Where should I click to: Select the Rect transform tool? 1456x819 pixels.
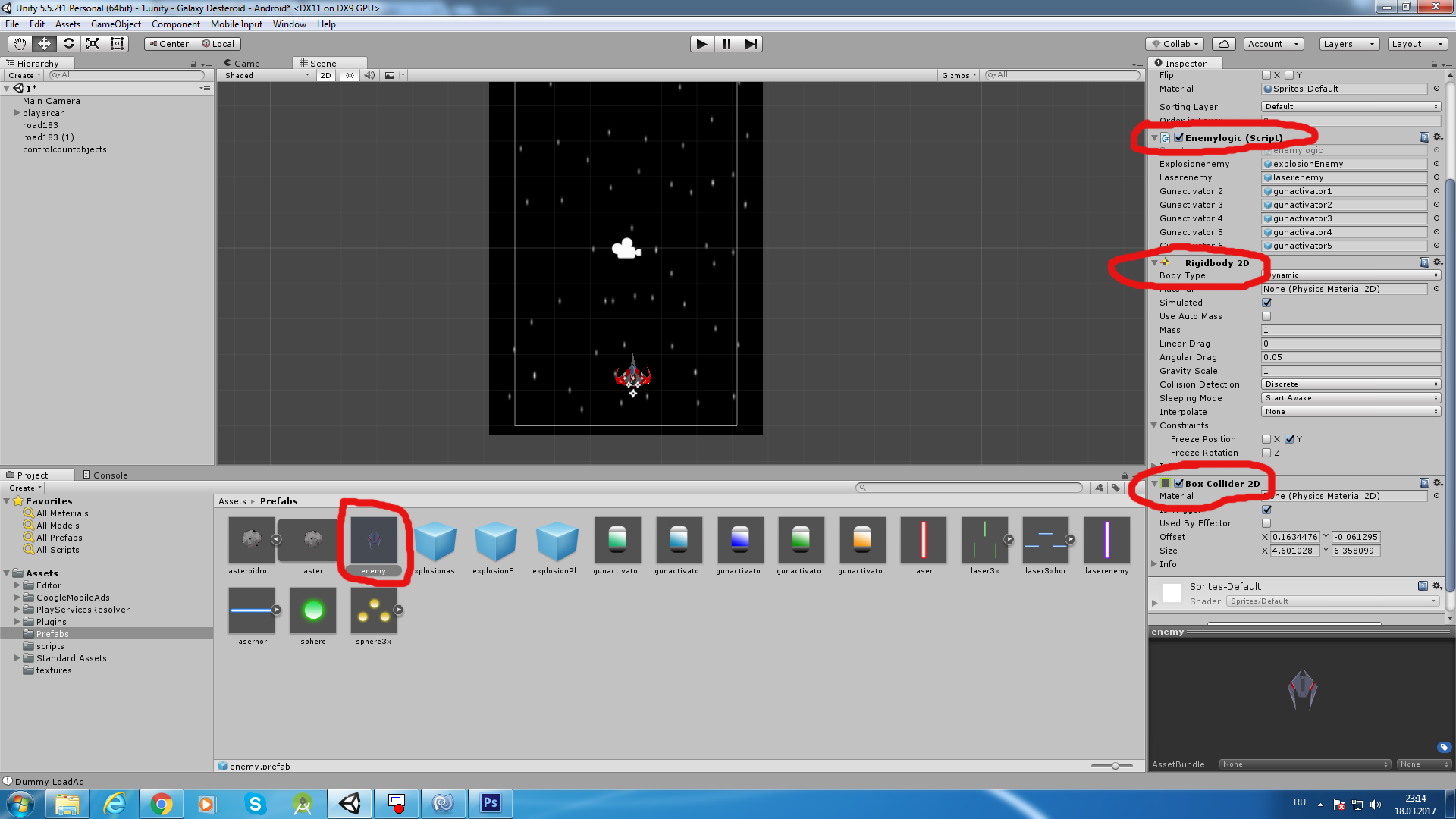[x=117, y=44]
